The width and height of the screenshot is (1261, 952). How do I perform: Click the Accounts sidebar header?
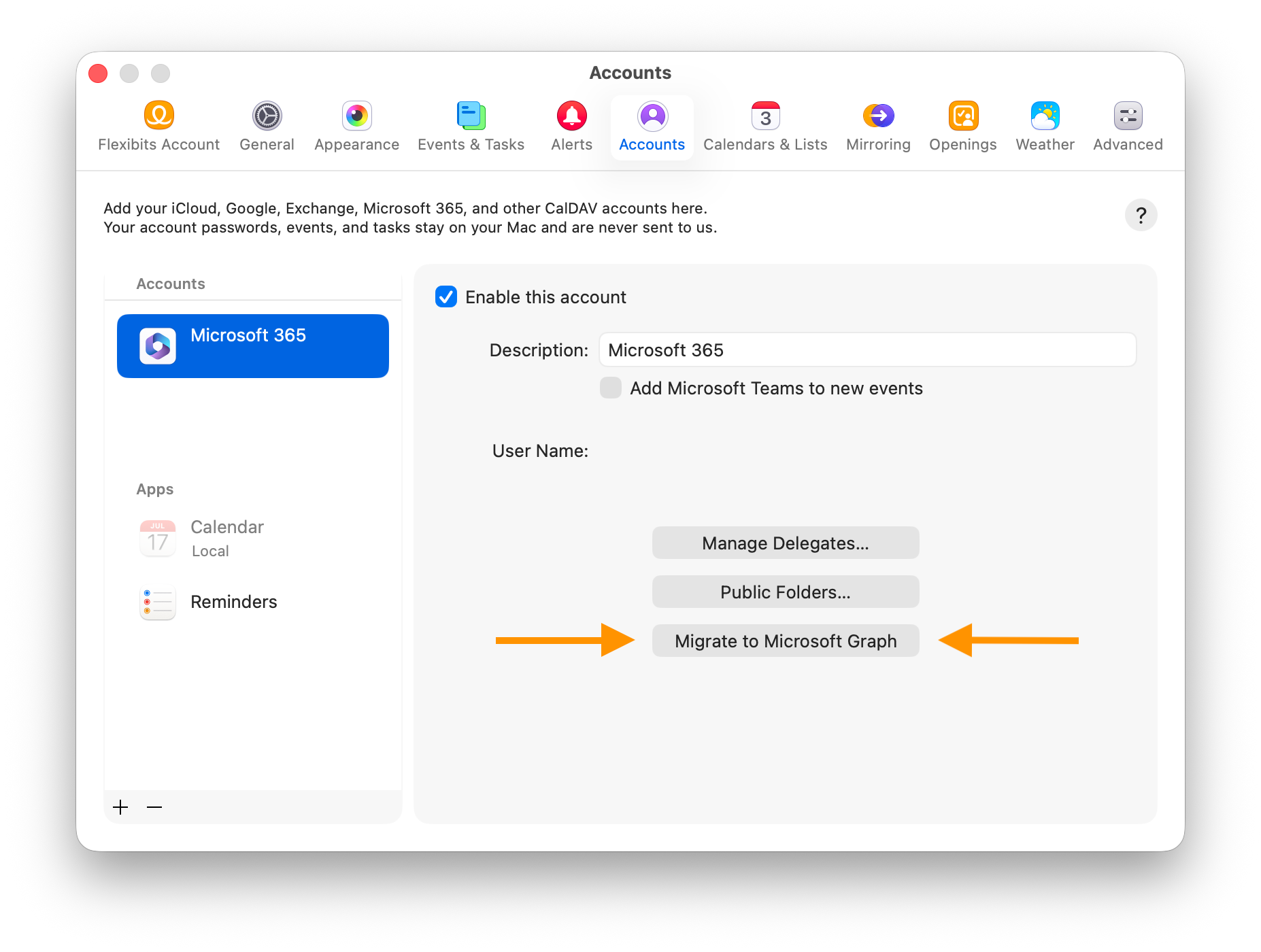point(171,284)
